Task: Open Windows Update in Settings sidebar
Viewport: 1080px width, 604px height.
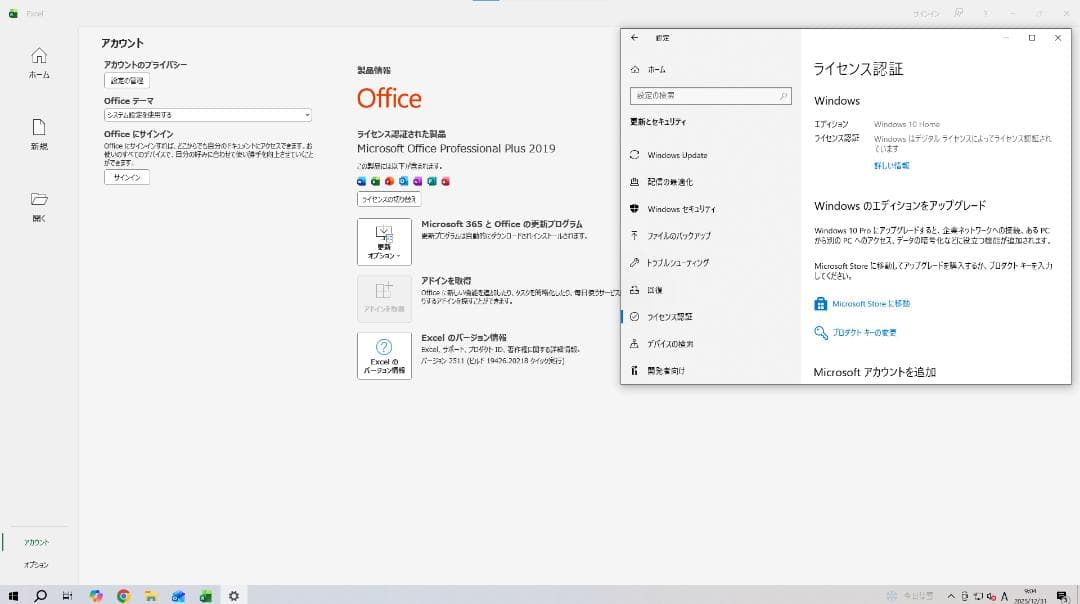Action: tap(677, 155)
